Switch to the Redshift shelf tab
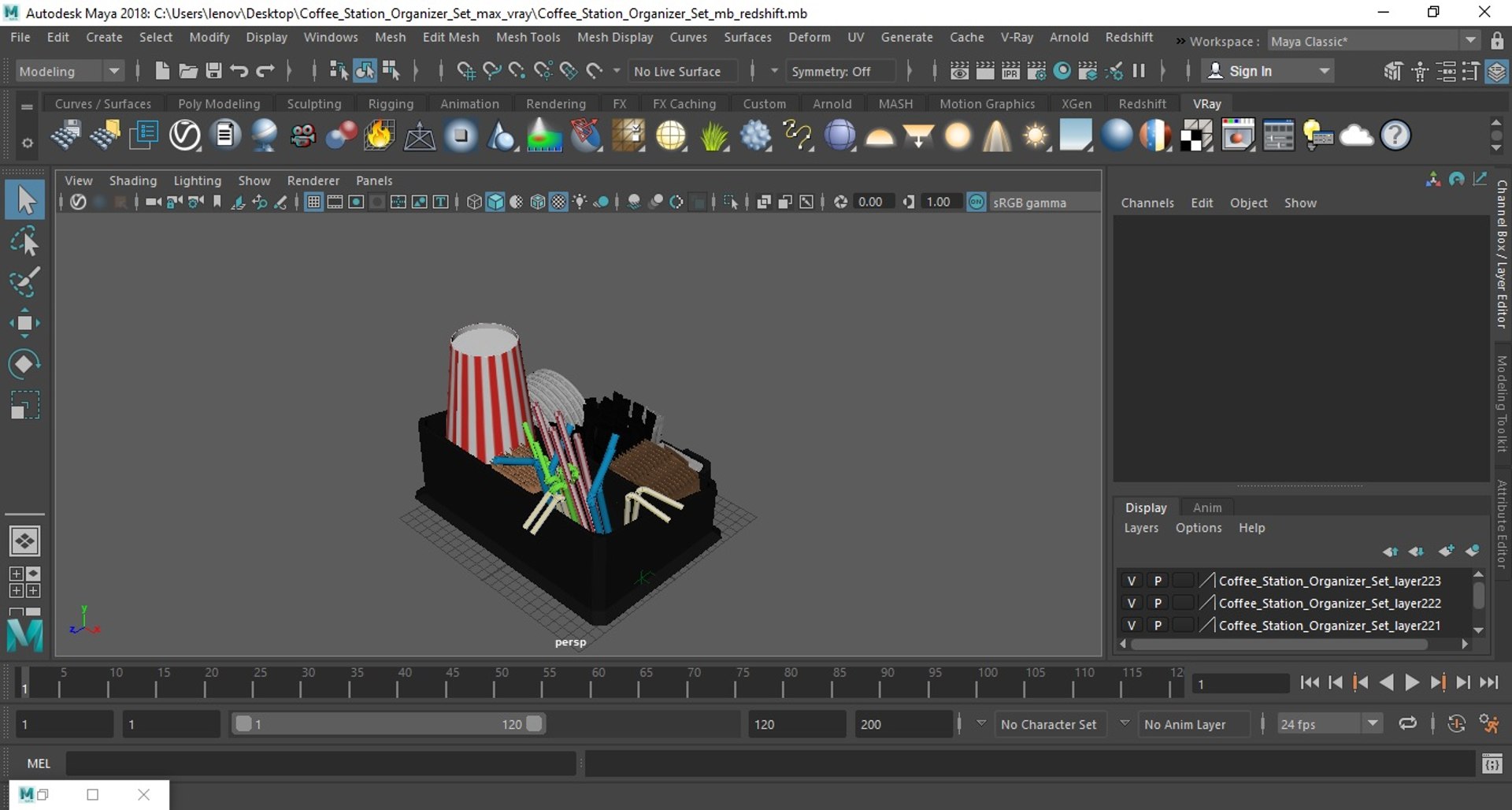This screenshot has height=810, width=1512. click(1142, 103)
